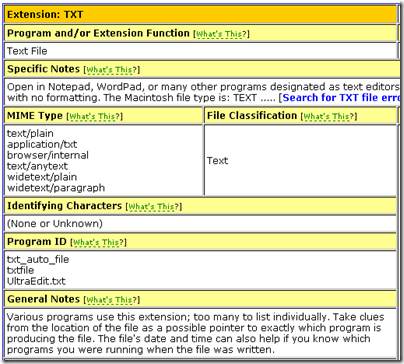The height and width of the screenshot is (364, 404).
Task: Click the Program ID heading
Action: pos(37,242)
